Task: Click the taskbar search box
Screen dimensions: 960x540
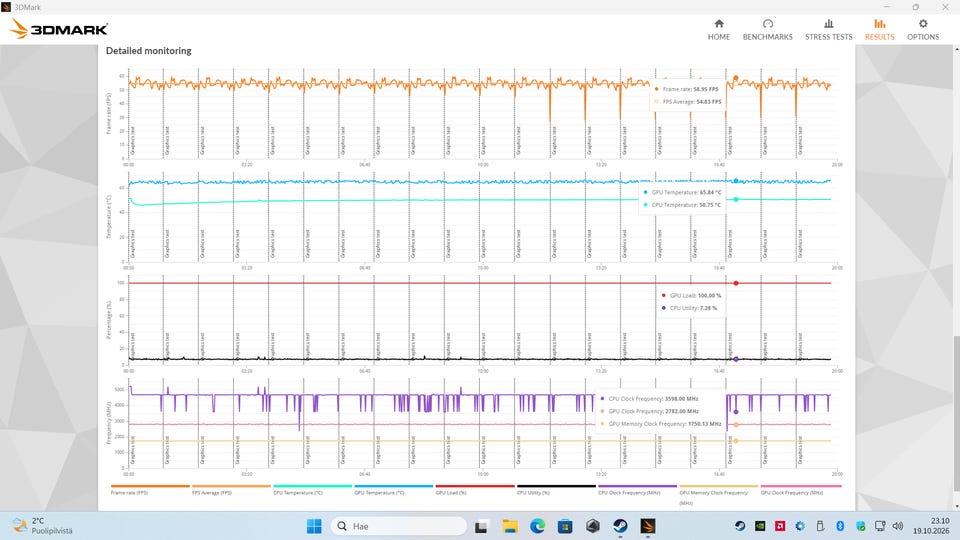Action: click(x=399, y=526)
